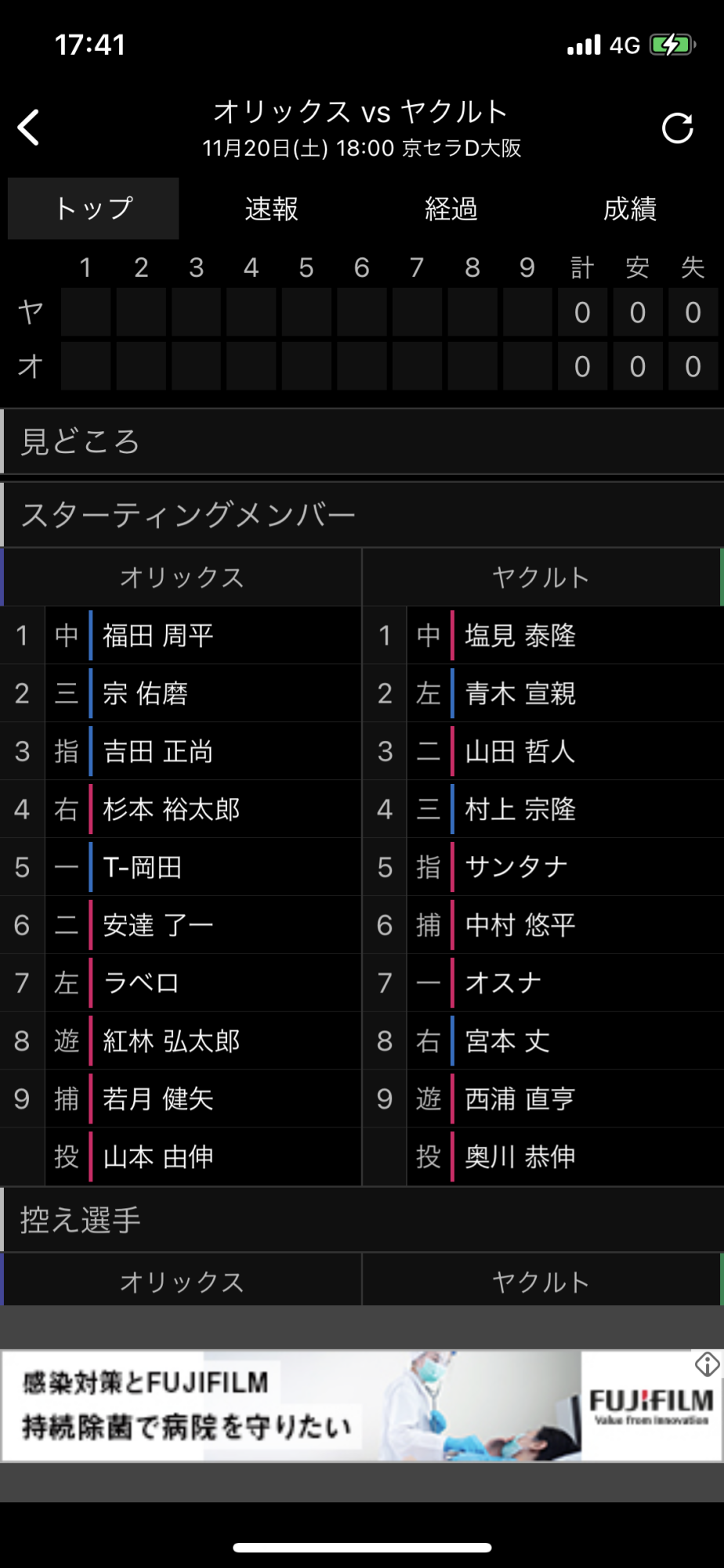Open the 経過 tab
The height and width of the screenshot is (1568, 724).
tap(451, 209)
